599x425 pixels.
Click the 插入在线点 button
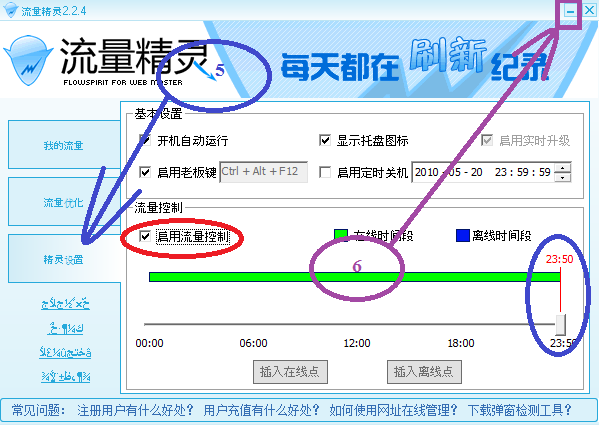(x=290, y=372)
